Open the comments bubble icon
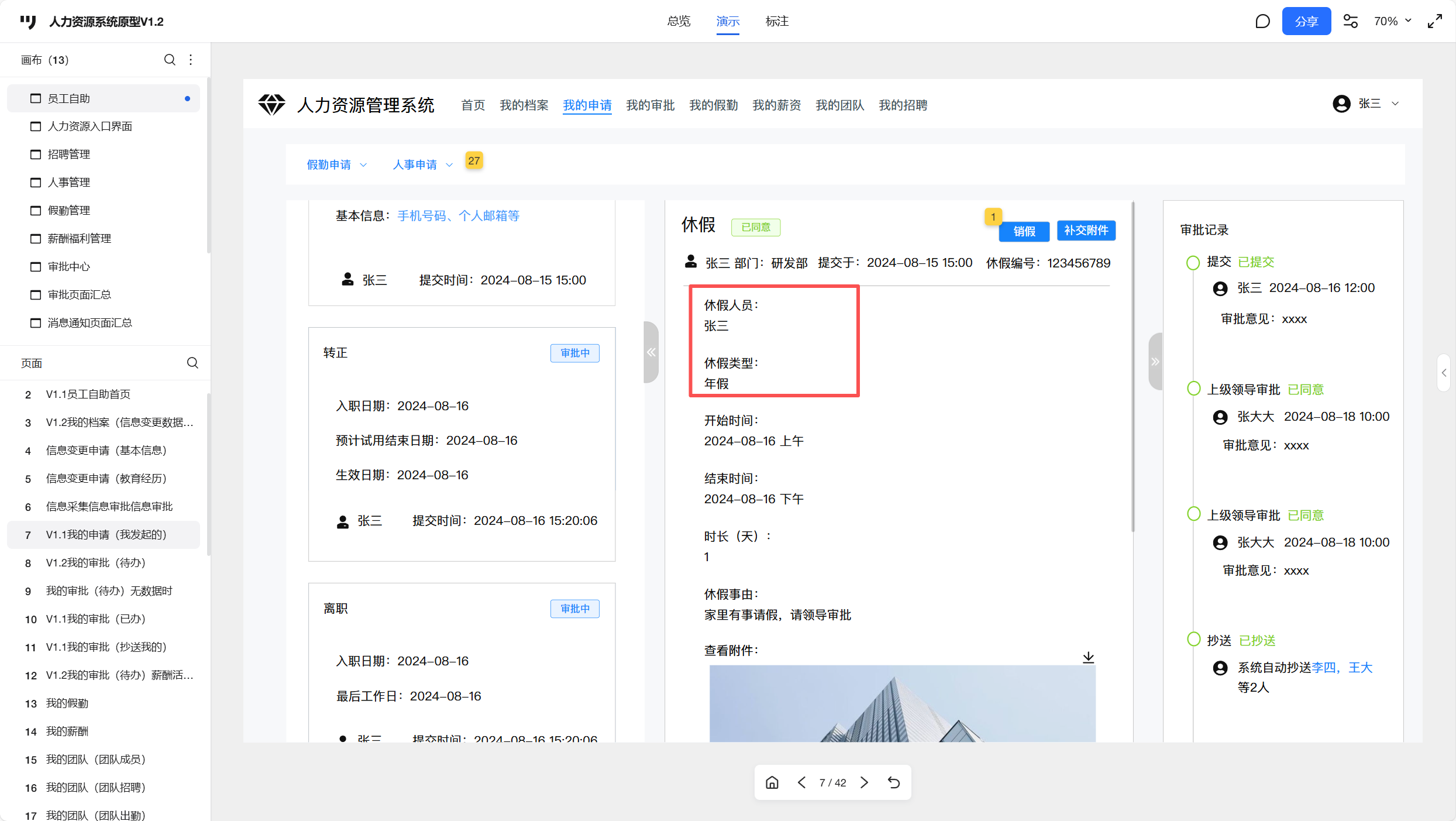 pyautogui.click(x=1262, y=22)
